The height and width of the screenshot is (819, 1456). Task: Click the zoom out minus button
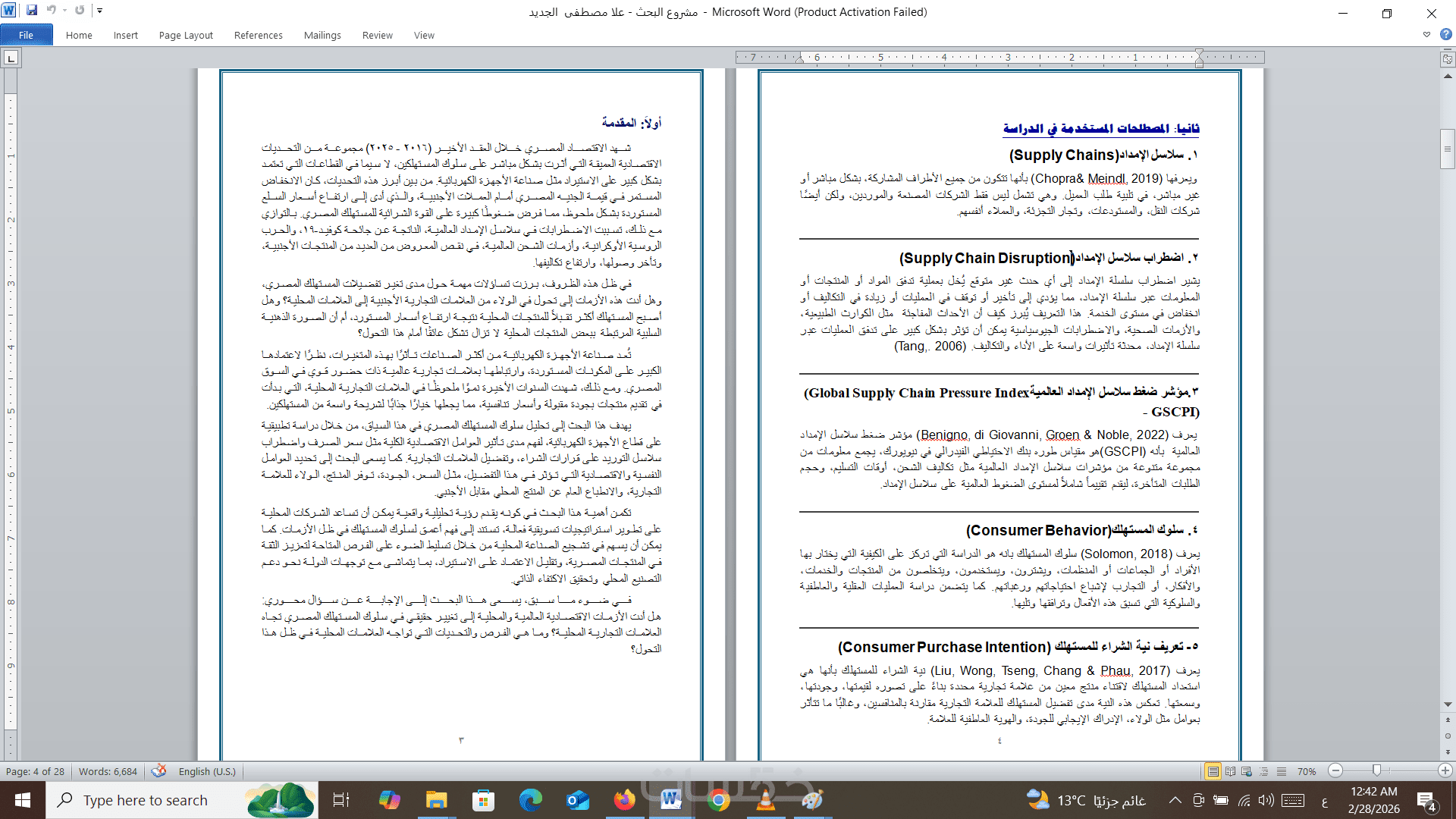click(1336, 770)
